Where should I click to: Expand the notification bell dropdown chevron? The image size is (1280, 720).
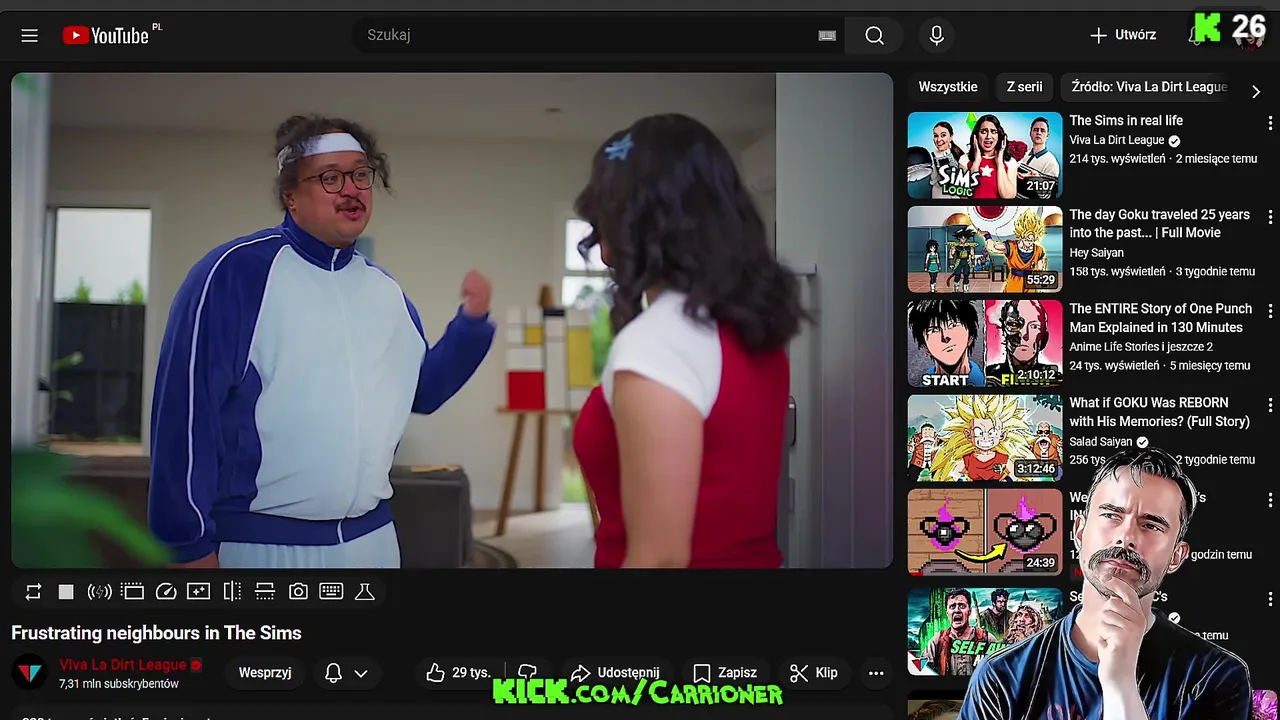coord(361,673)
